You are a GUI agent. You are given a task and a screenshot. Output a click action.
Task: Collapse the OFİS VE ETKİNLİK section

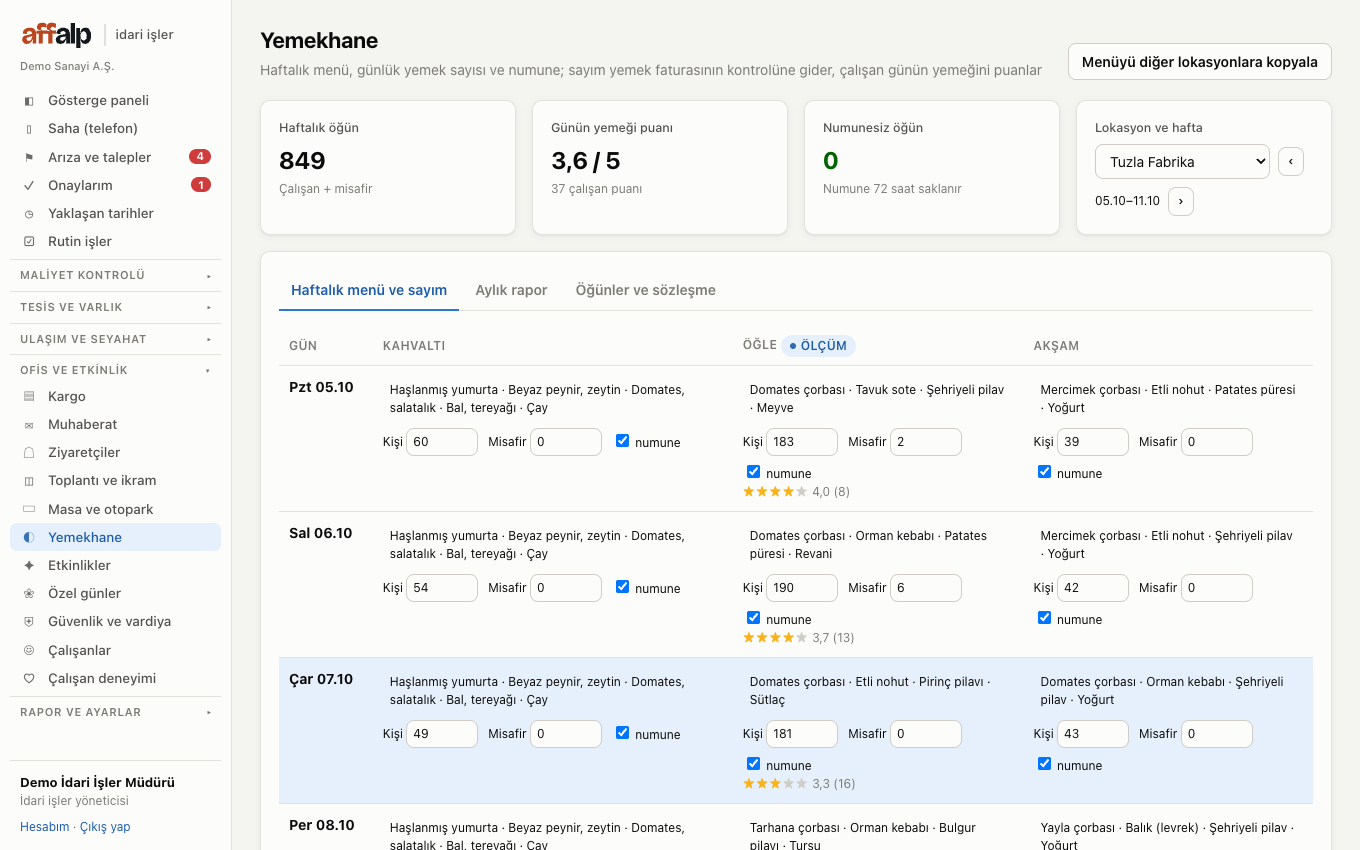(x=115, y=370)
